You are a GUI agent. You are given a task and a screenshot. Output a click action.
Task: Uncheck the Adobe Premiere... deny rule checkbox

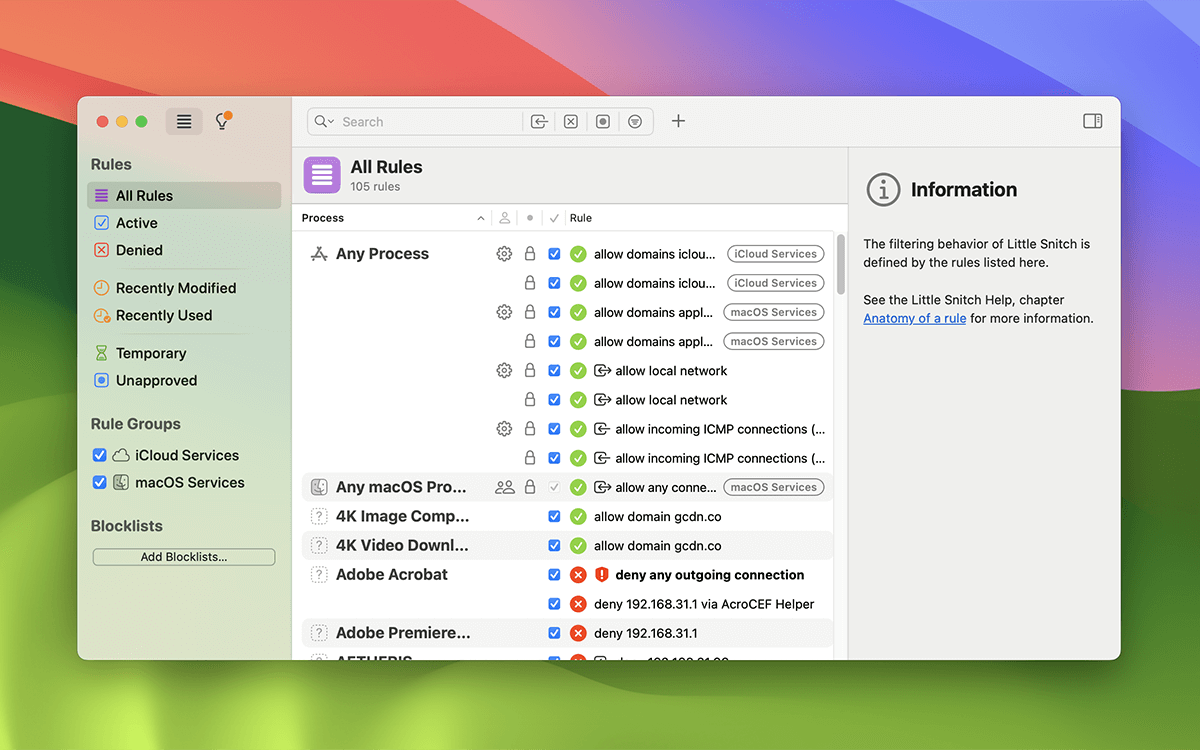[x=554, y=633]
